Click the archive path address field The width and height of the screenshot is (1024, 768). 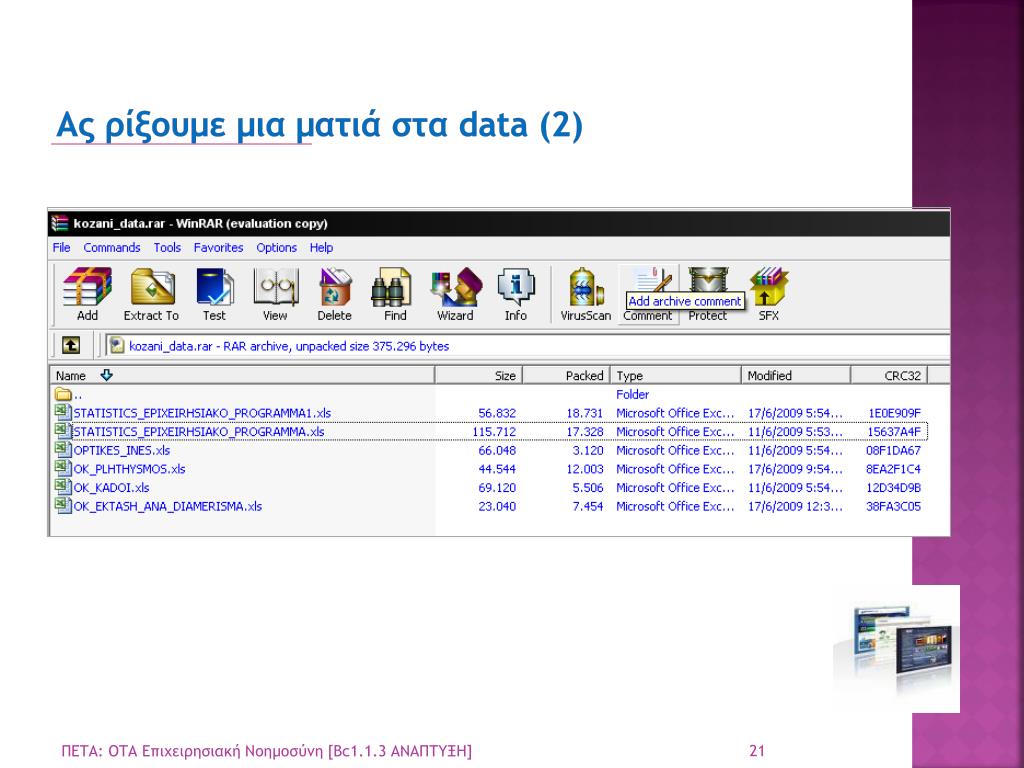[527, 346]
